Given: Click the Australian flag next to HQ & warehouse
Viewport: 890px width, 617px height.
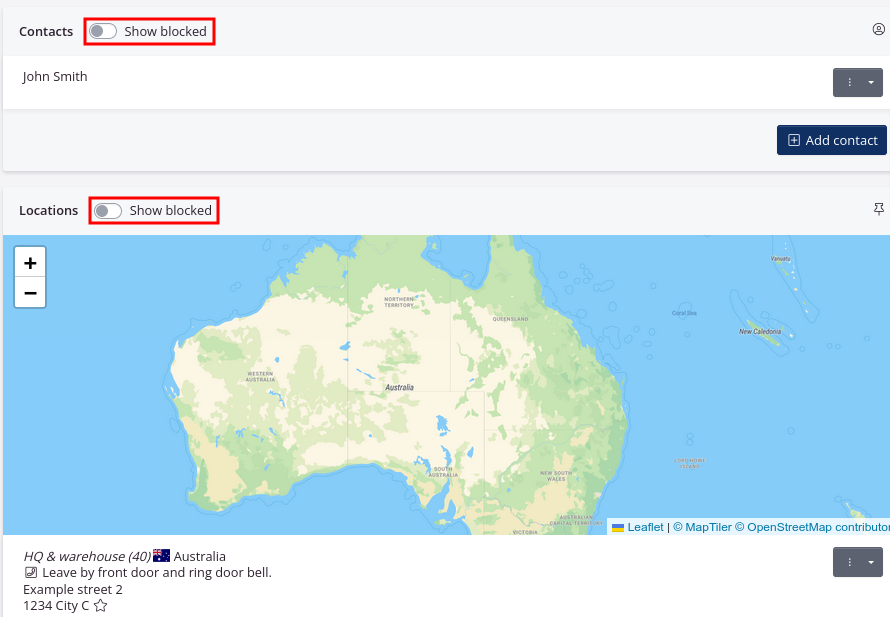Looking at the screenshot, I should pos(161,555).
